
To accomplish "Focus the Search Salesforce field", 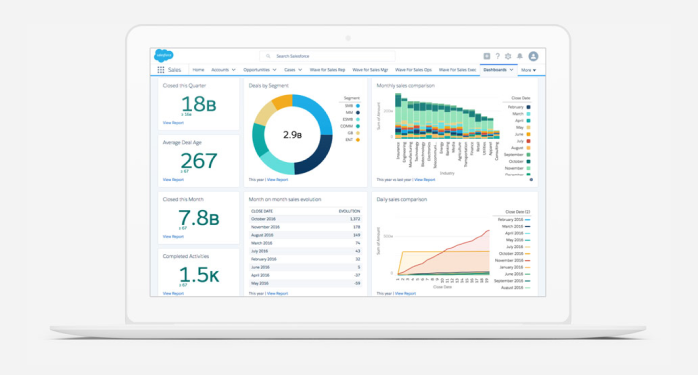I will coord(327,56).
